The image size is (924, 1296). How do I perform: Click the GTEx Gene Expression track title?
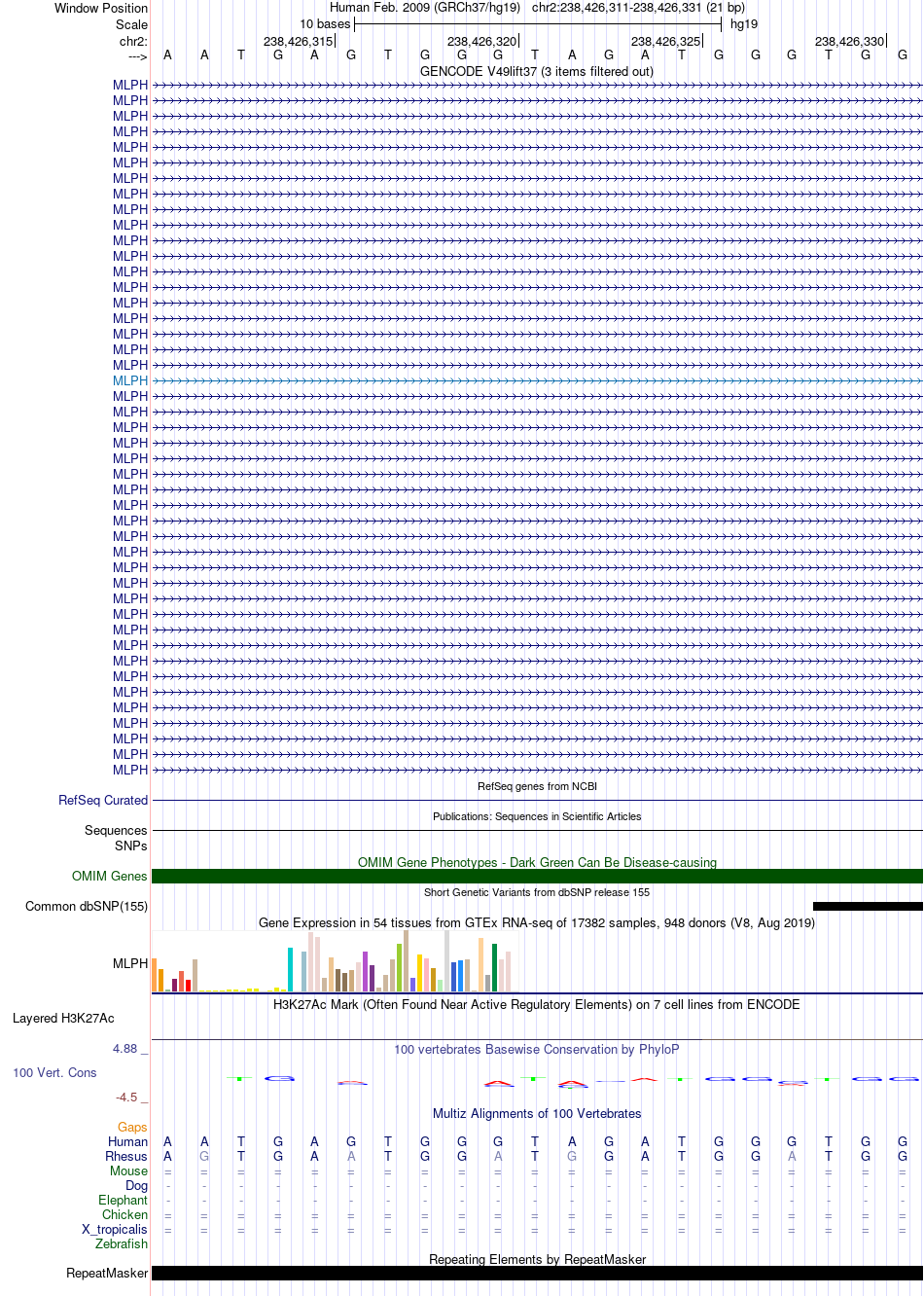pos(537,922)
